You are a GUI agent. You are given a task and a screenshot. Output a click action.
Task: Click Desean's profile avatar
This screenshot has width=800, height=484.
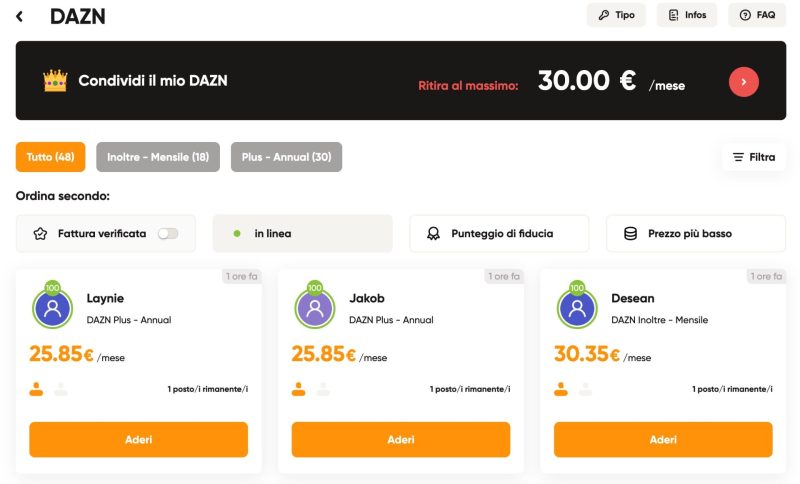coord(577,308)
